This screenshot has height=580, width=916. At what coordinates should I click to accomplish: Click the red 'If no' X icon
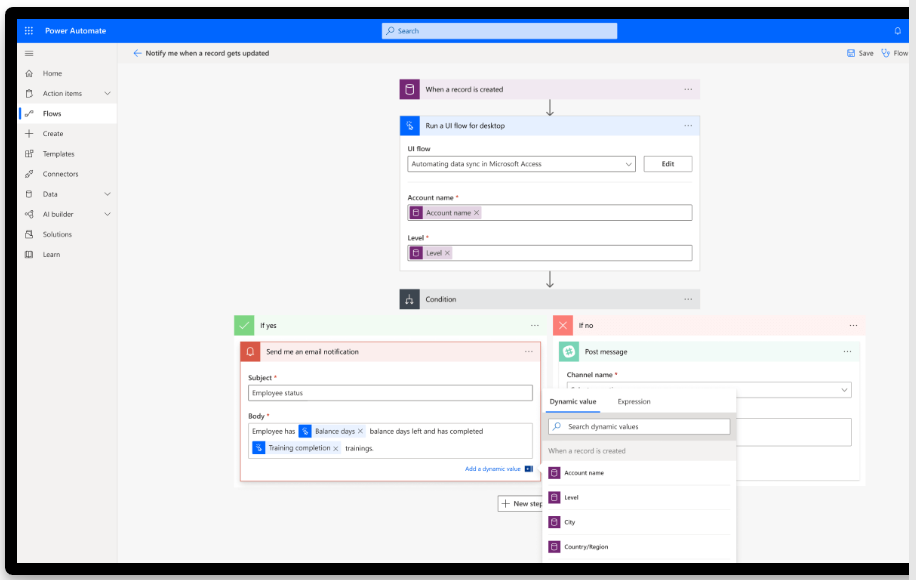563,325
